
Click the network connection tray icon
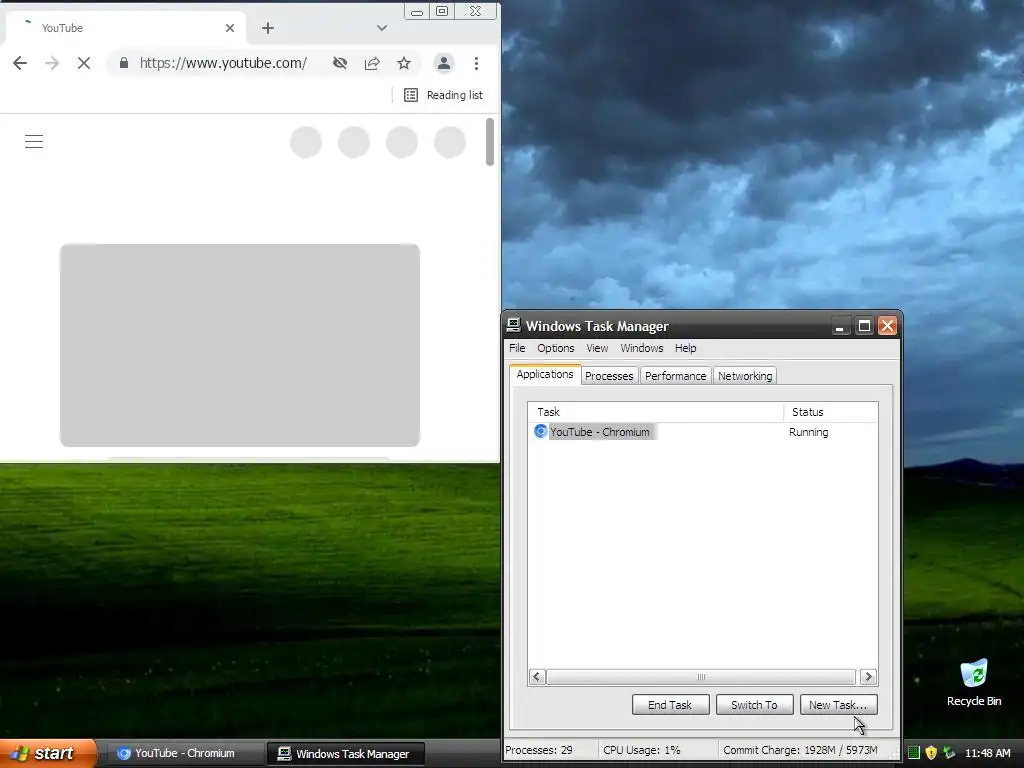(x=949, y=753)
